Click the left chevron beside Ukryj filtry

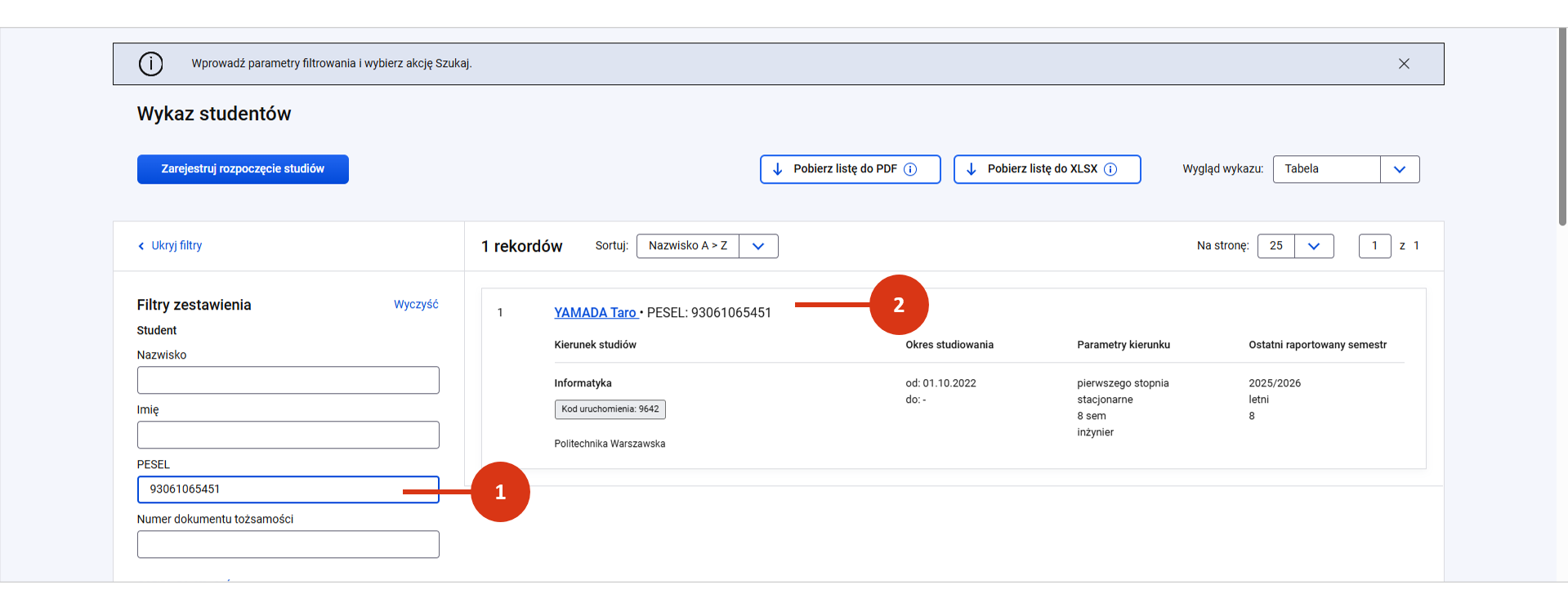(x=141, y=246)
